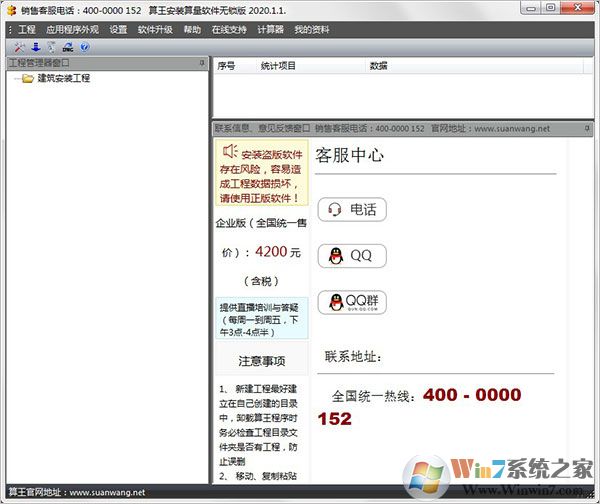
Task: Open the 设置 menu
Action: tap(118, 30)
